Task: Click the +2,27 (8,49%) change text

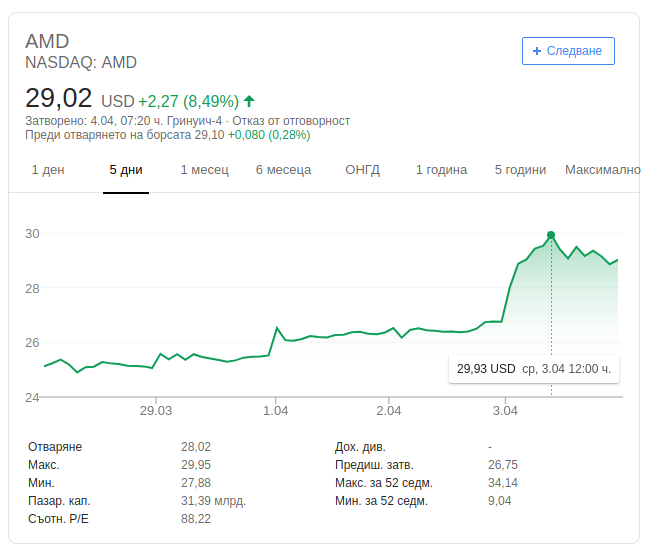Action: tap(189, 101)
